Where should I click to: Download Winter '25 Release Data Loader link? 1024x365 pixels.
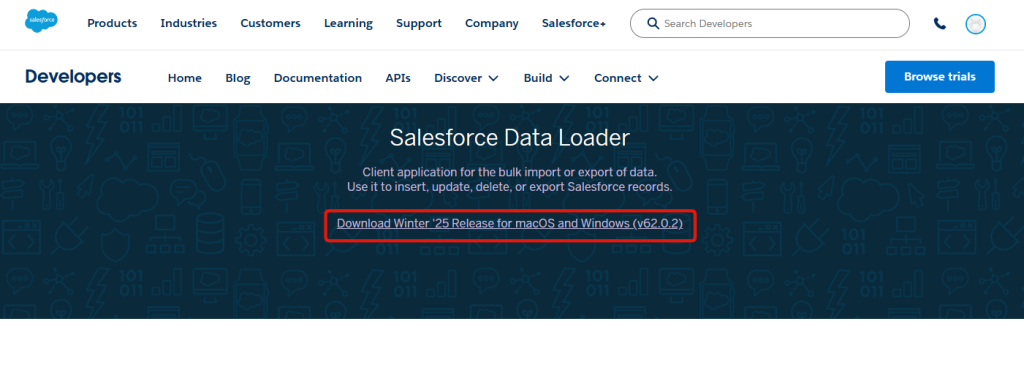509,223
